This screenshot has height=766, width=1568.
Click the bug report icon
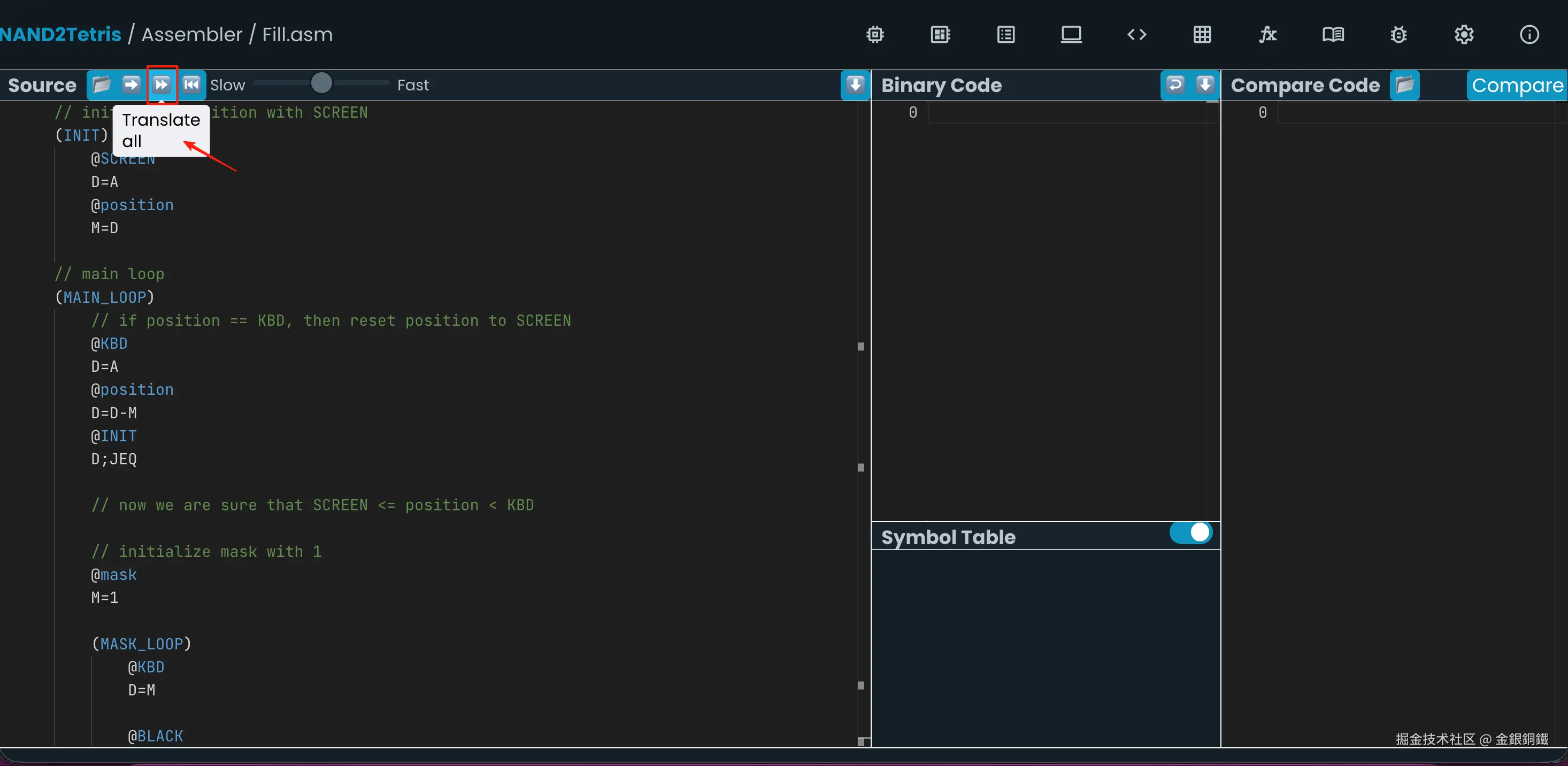pos(1398,35)
